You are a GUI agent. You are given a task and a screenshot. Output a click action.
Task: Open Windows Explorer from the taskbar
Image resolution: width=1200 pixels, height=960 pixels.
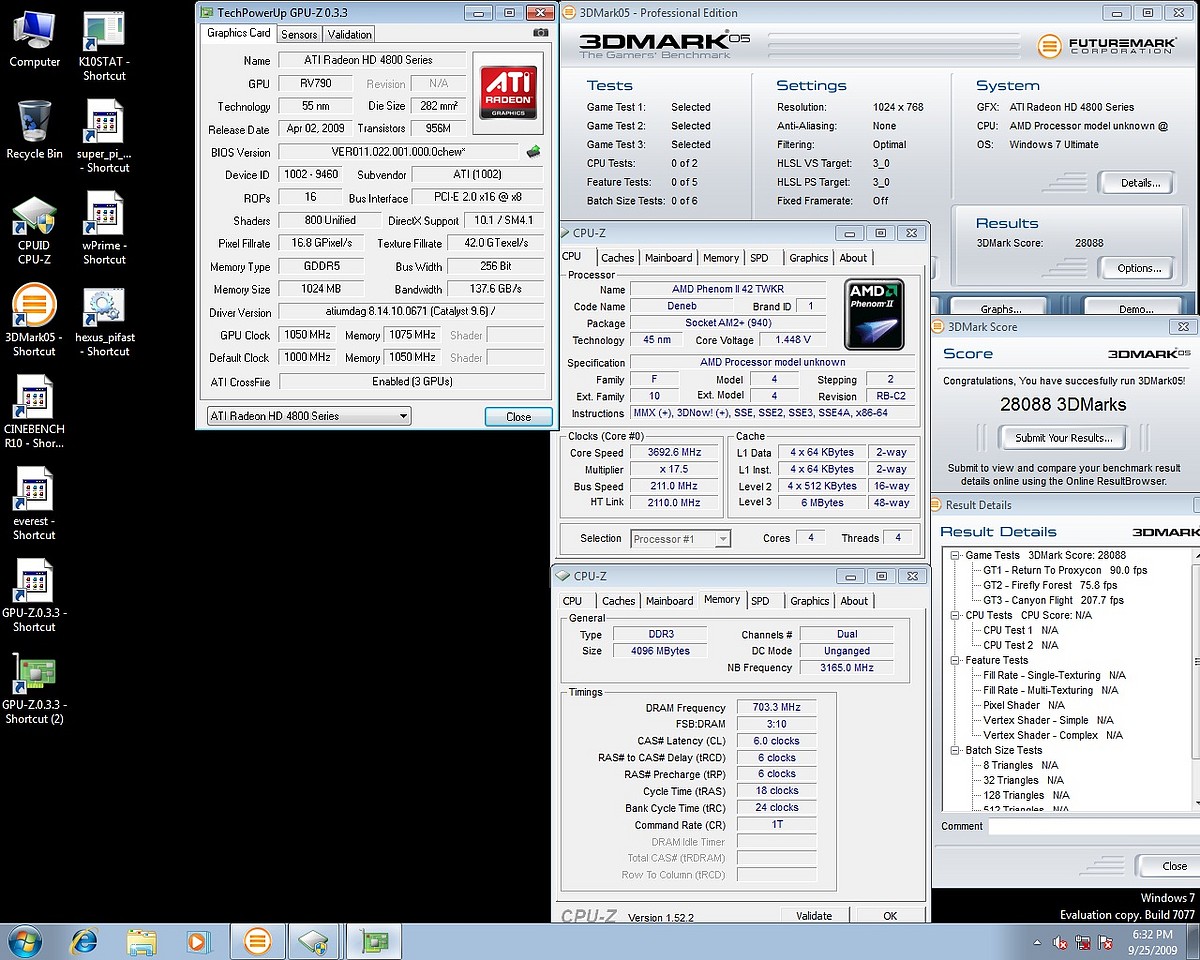tap(142, 941)
